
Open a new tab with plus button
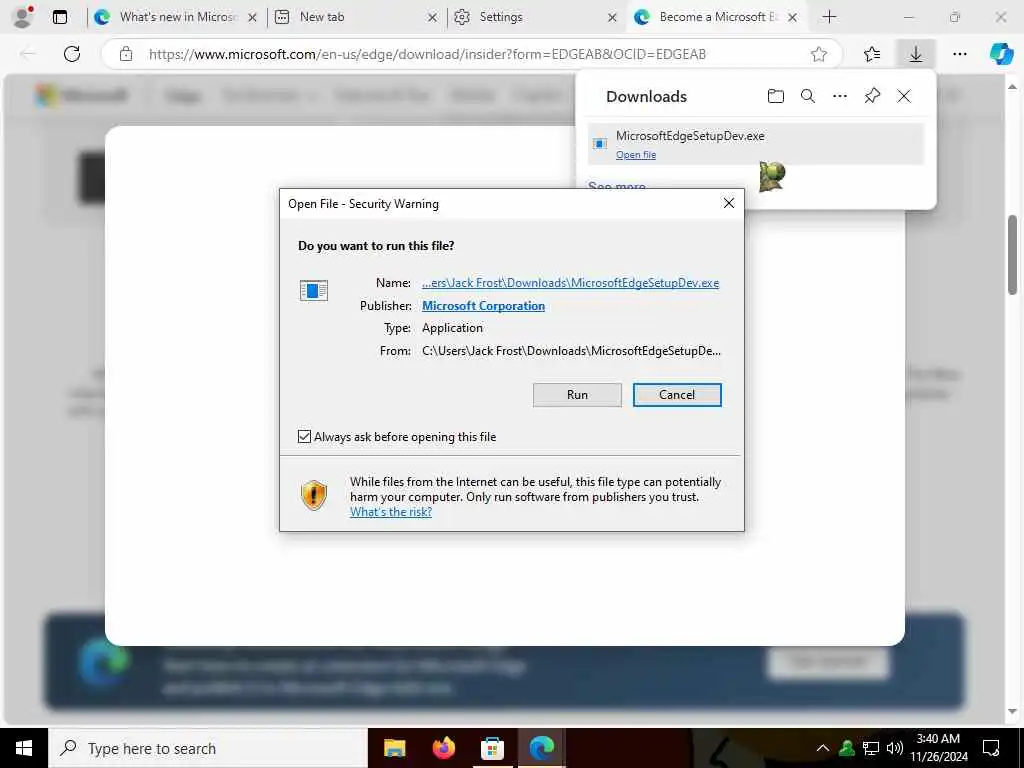[829, 17]
